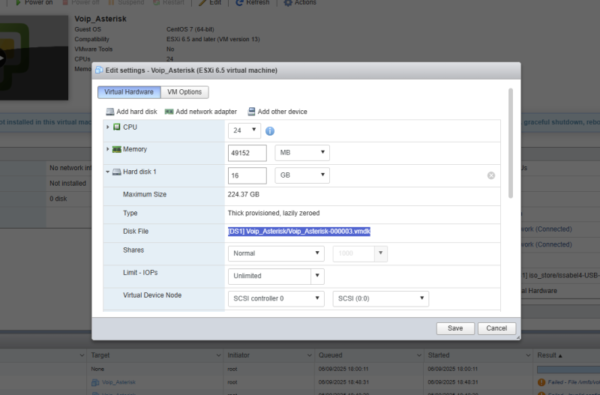Expand the Memory settings row
Image resolution: width=600 pixels, height=395 pixels.
[108, 149]
